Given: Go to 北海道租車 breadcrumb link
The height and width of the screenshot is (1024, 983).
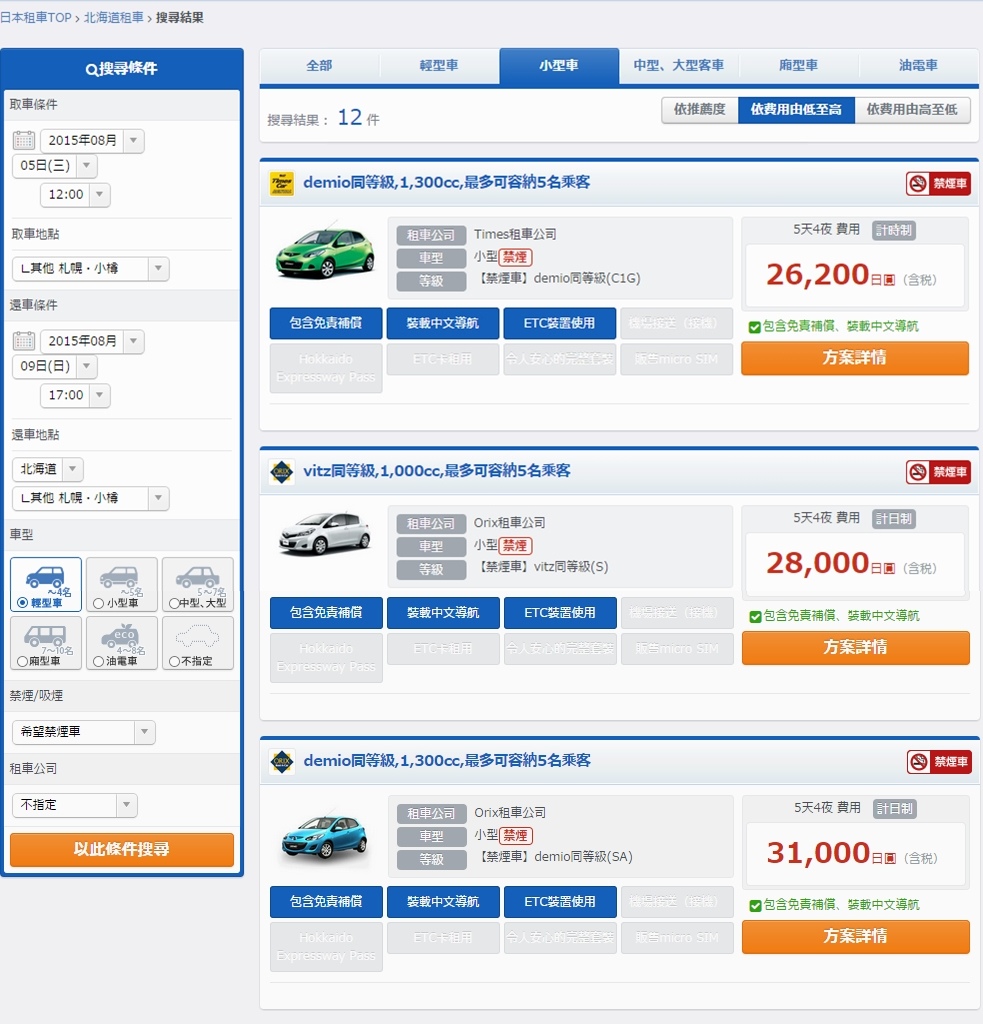Looking at the screenshot, I should pyautogui.click(x=114, y=18).
